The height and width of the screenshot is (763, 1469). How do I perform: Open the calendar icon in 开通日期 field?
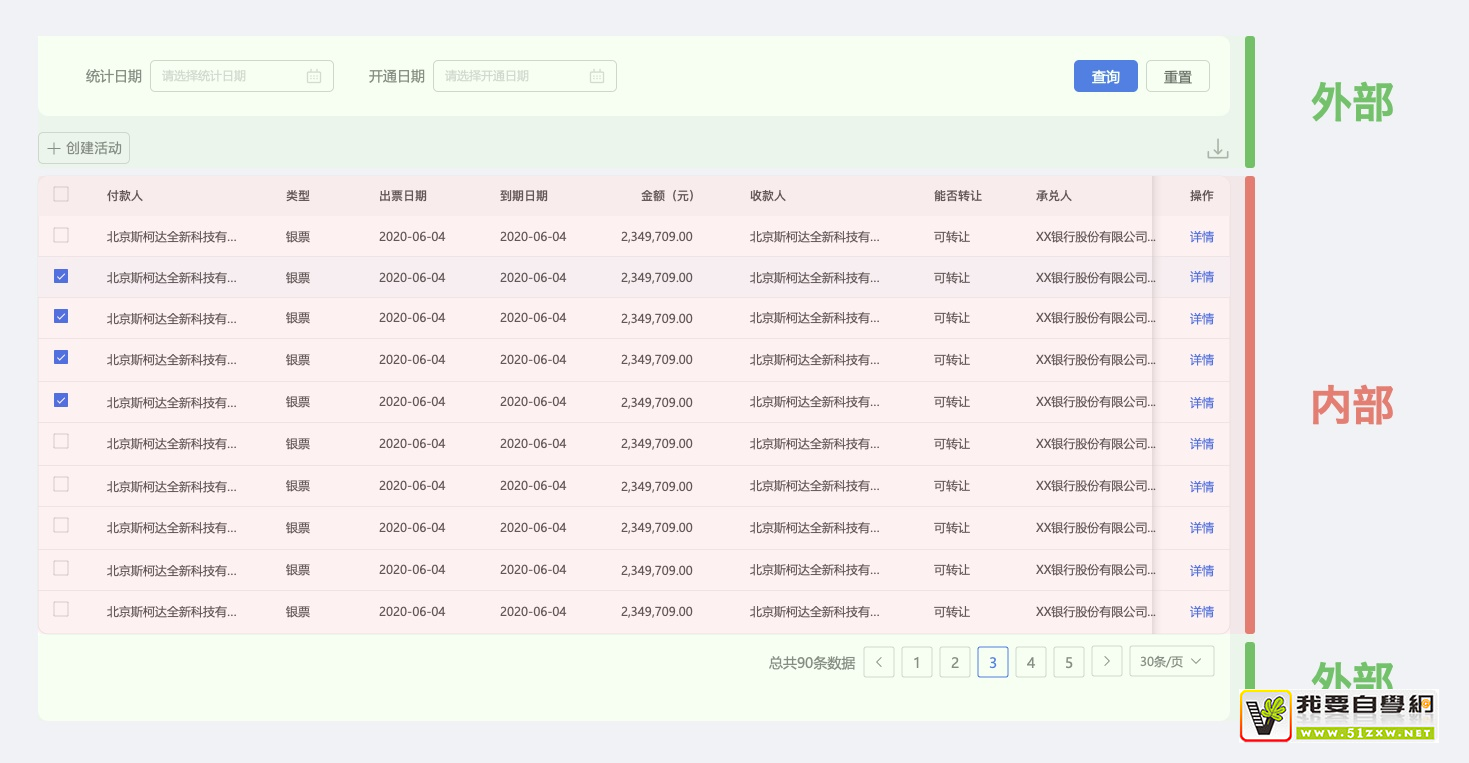[x=597, y=76]
